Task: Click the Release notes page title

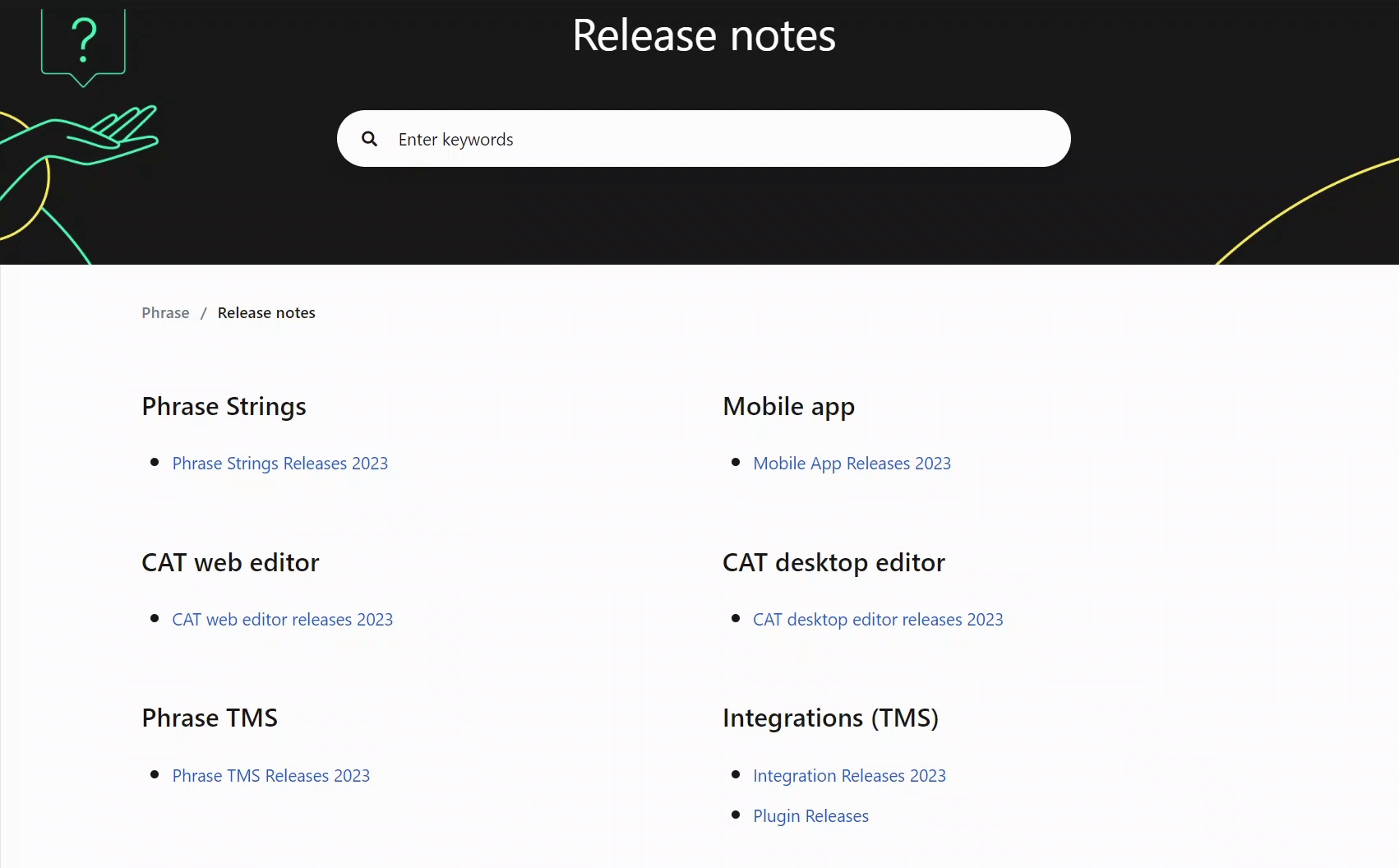Action: (704, 35)
